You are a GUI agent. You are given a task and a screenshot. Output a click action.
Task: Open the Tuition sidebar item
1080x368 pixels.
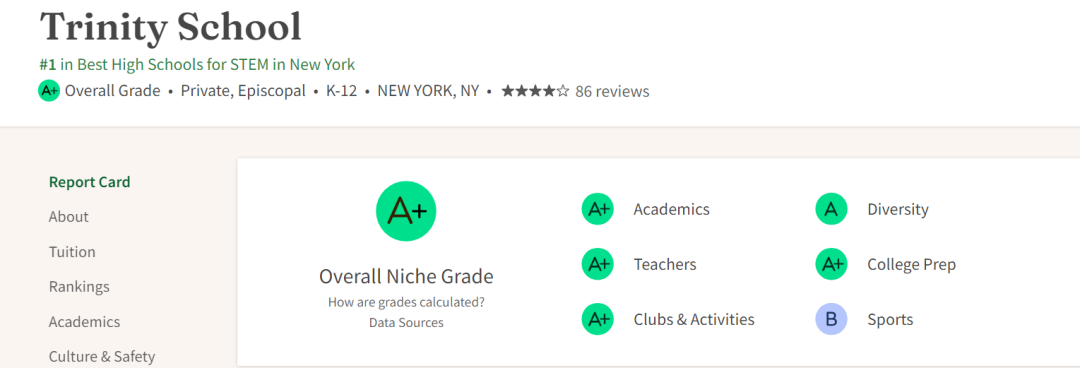(72, 252)
